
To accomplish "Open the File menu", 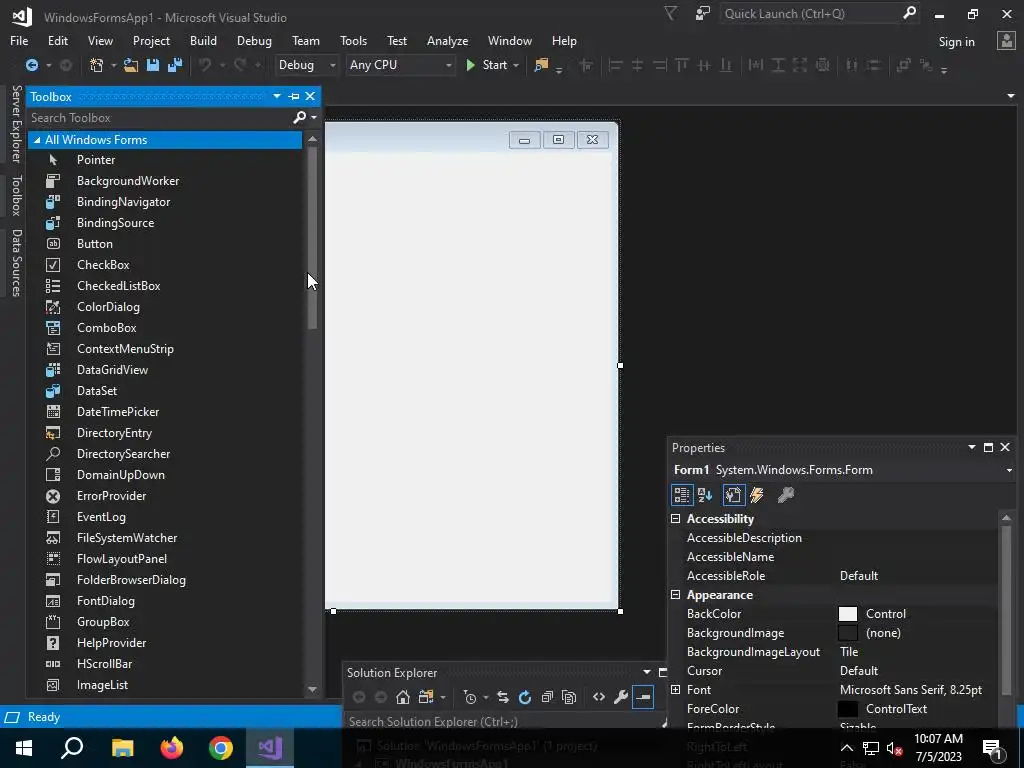I will tap(19, 40).
